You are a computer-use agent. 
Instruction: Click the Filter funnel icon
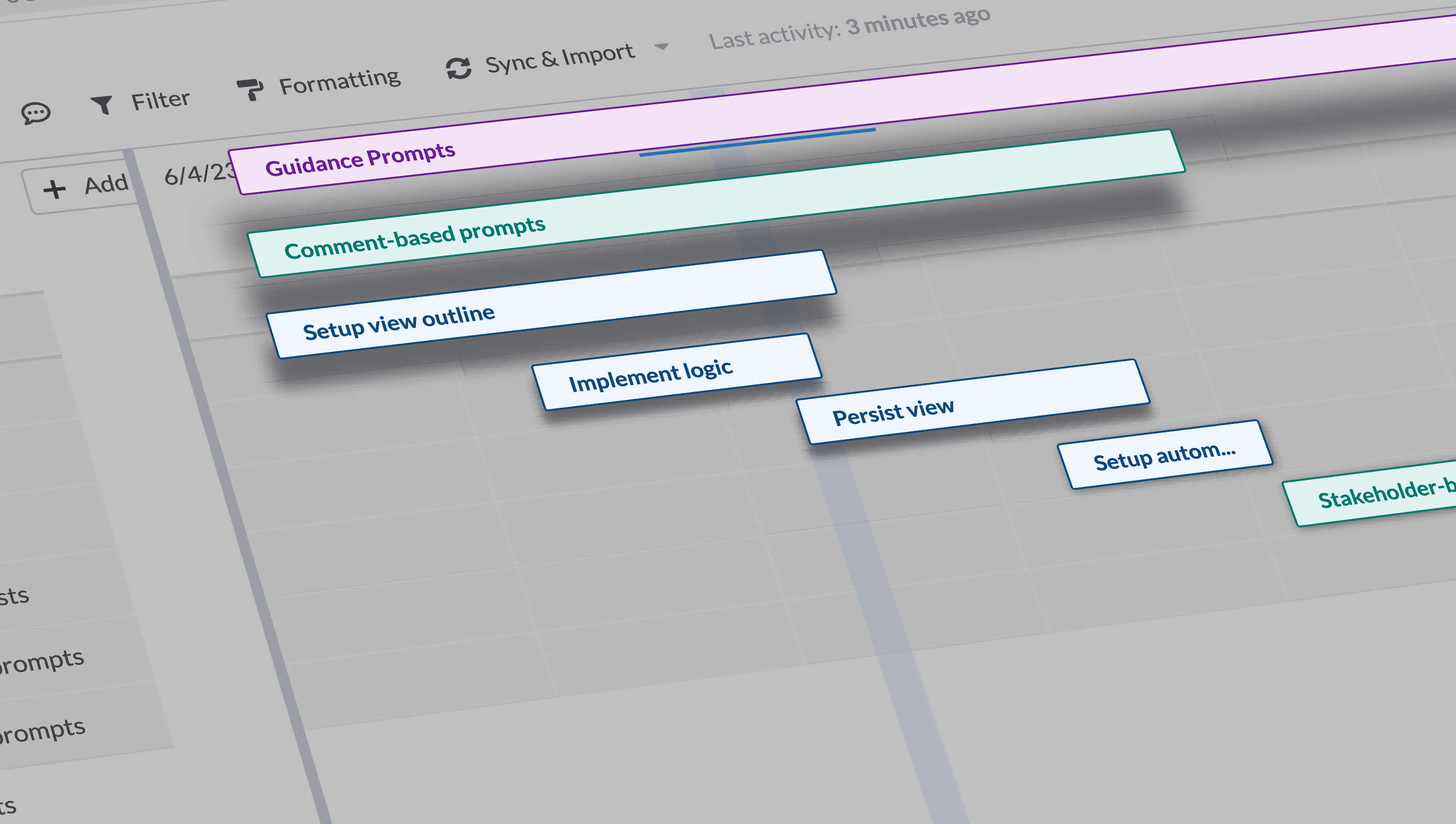(103, 104)
